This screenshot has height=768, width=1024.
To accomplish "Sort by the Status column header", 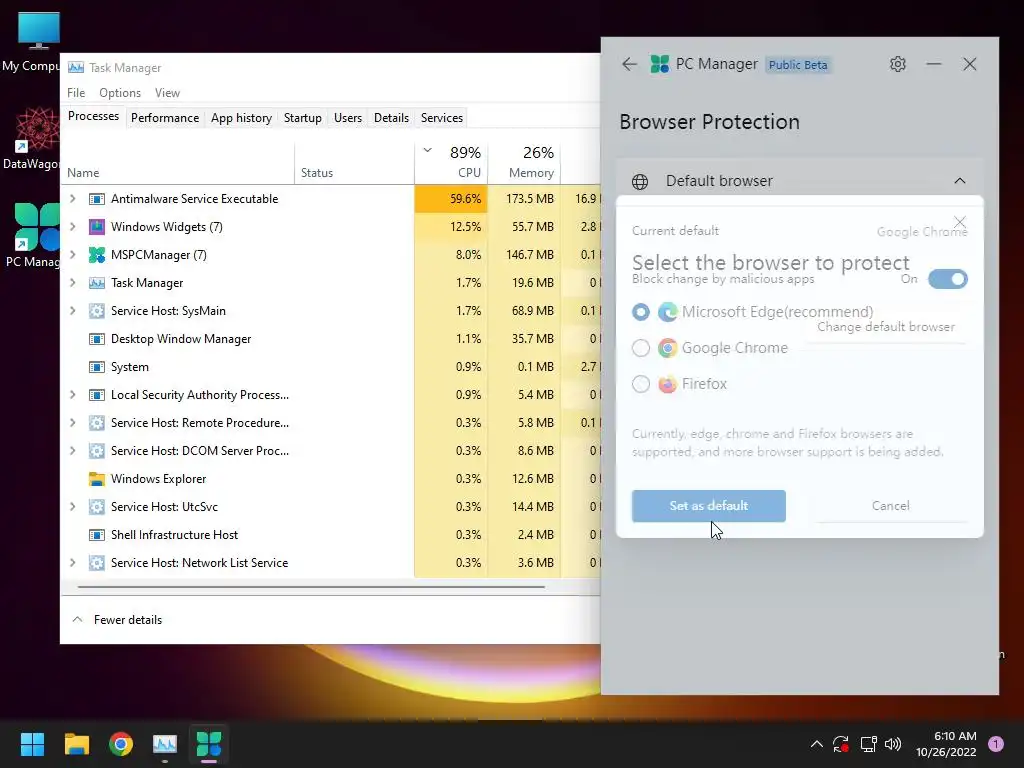I will pos(354,163).
